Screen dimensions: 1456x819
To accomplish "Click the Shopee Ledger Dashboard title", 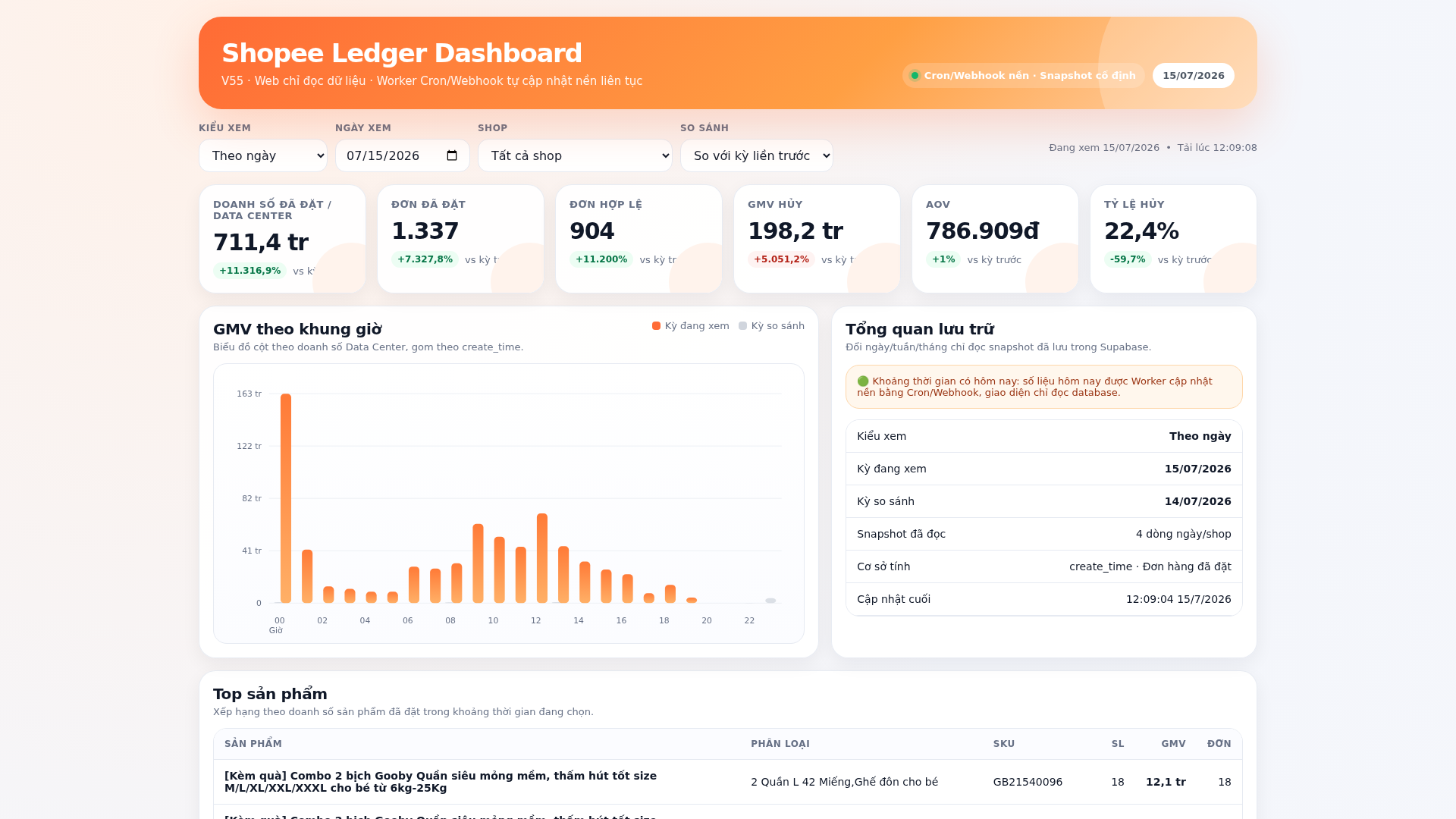I will click(402, 53).
